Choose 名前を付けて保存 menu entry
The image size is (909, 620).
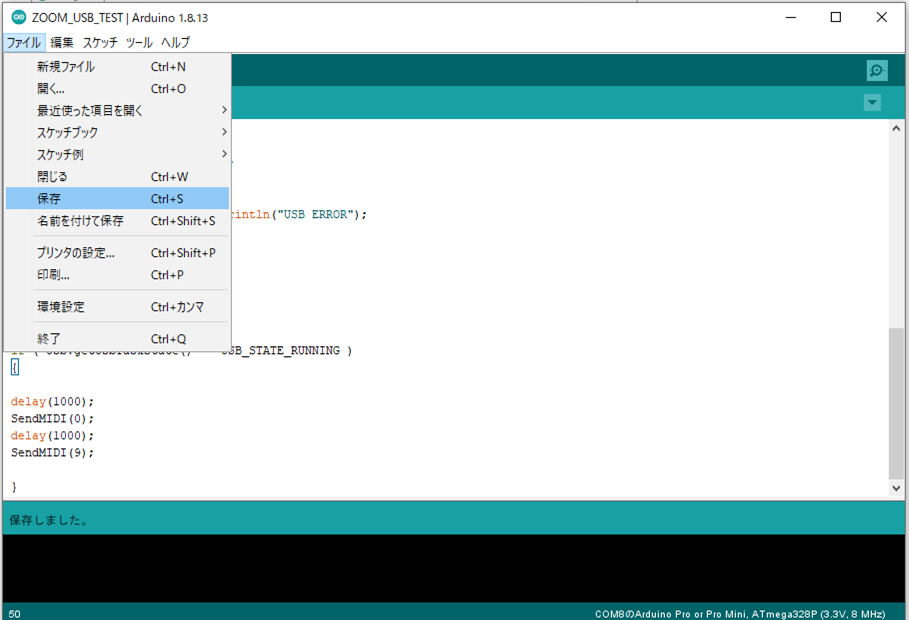point(118,220)
